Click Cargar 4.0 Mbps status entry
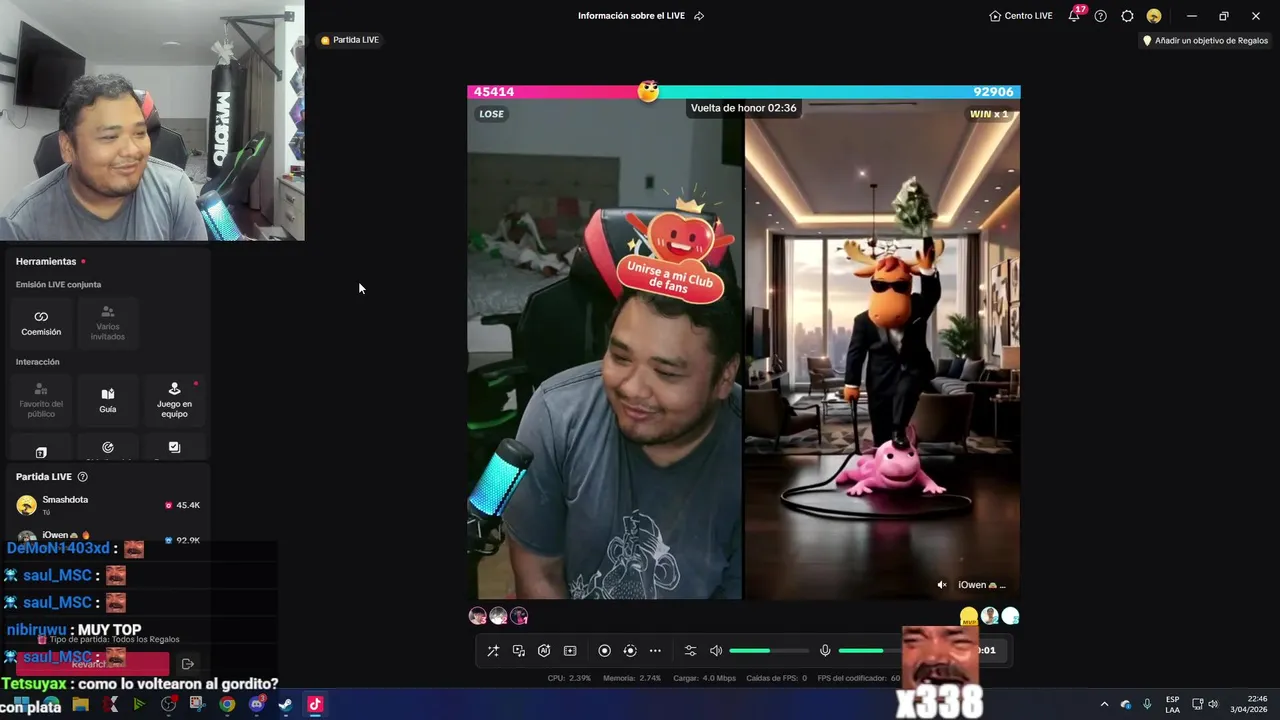Image resolution: width=1280 pixels, height=720 pixels. point(705,678)
